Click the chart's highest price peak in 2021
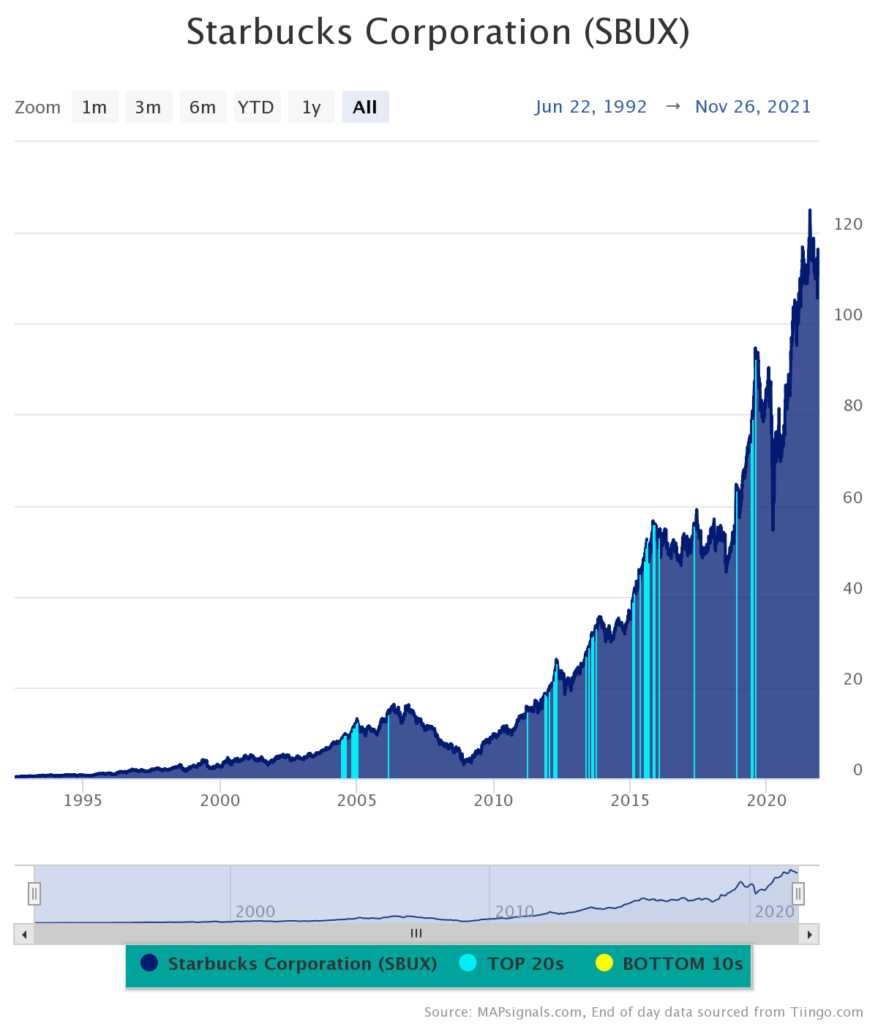This screenshot has height=1024, width=878. point(810,211)
